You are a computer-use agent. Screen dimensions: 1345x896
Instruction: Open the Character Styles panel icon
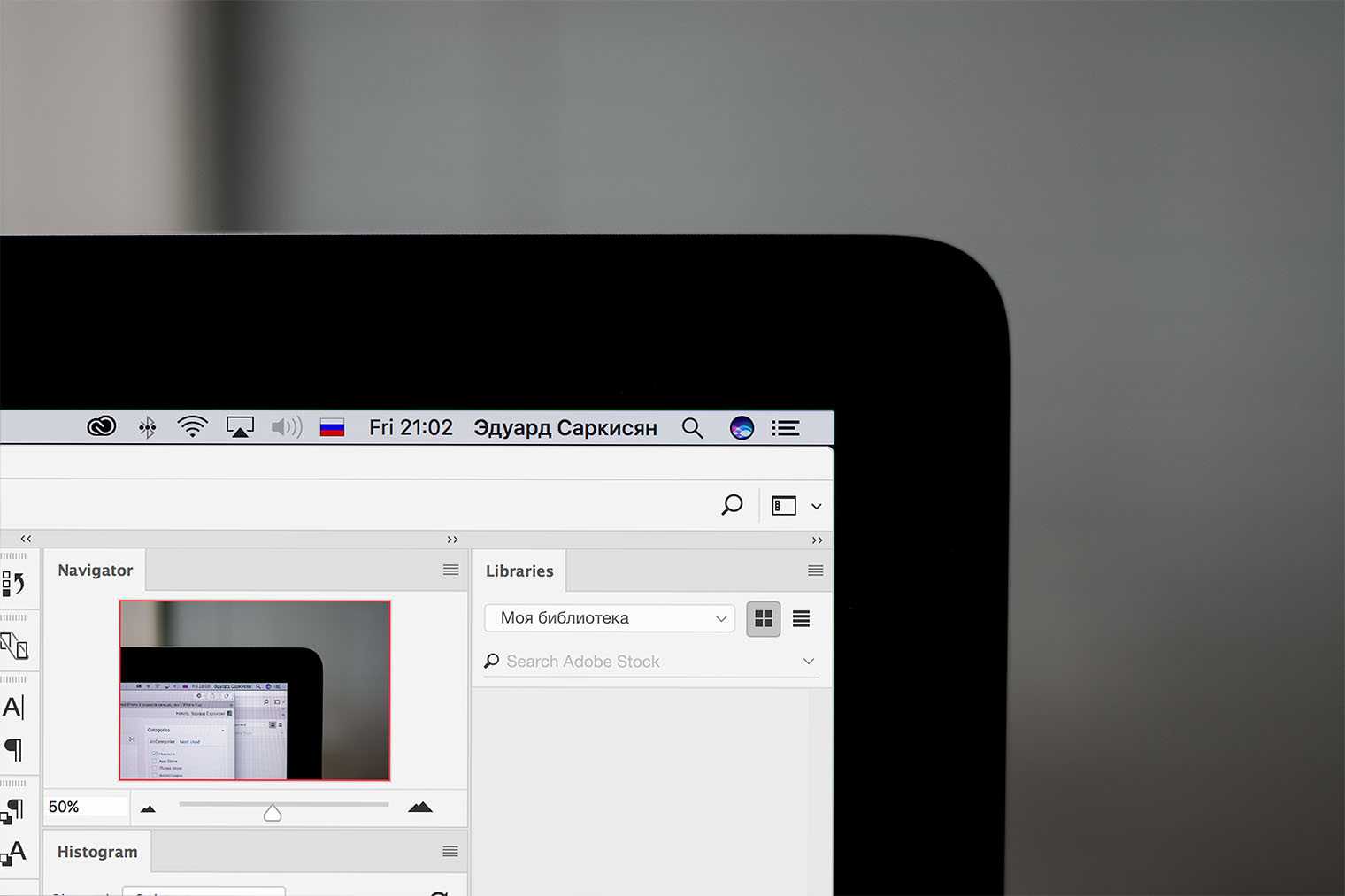tap(14, 853)
